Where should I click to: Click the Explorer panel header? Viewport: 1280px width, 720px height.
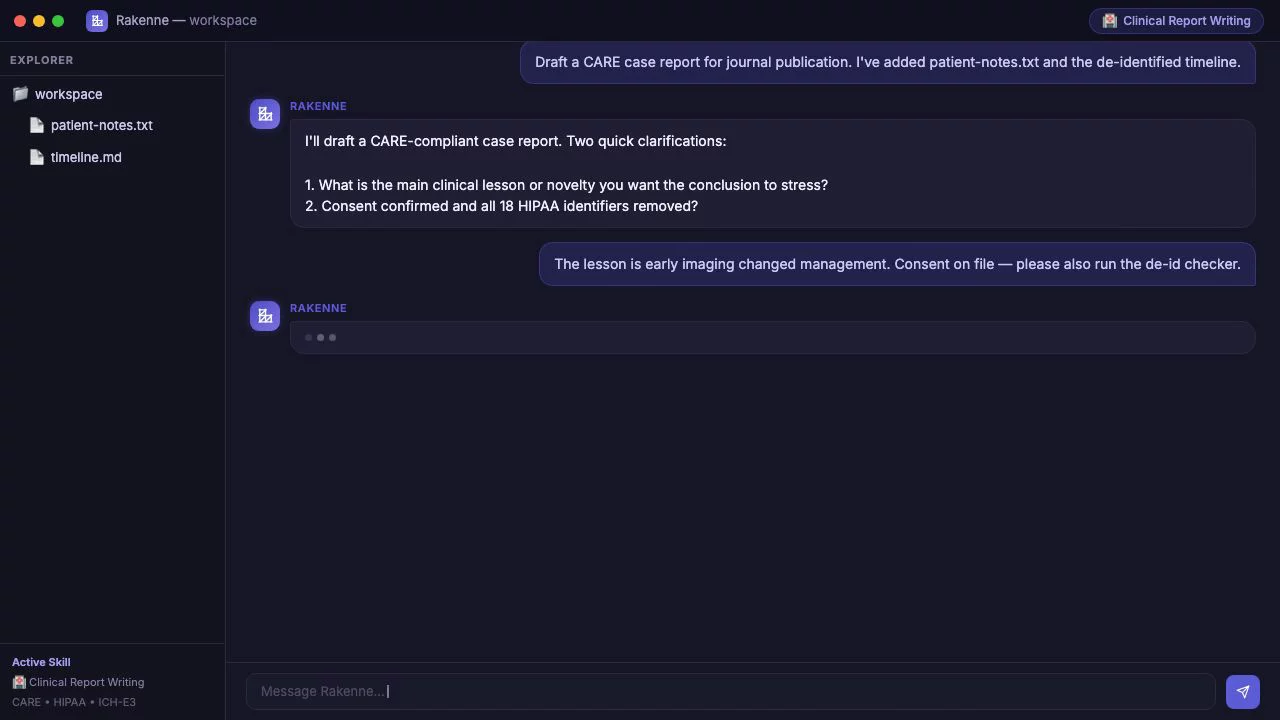click(x=42, y=60)
